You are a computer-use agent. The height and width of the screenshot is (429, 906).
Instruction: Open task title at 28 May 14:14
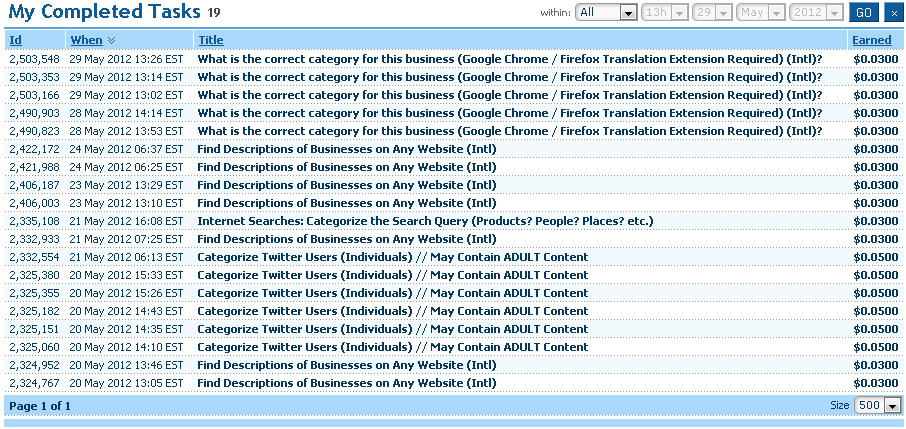tap(510, 113)
